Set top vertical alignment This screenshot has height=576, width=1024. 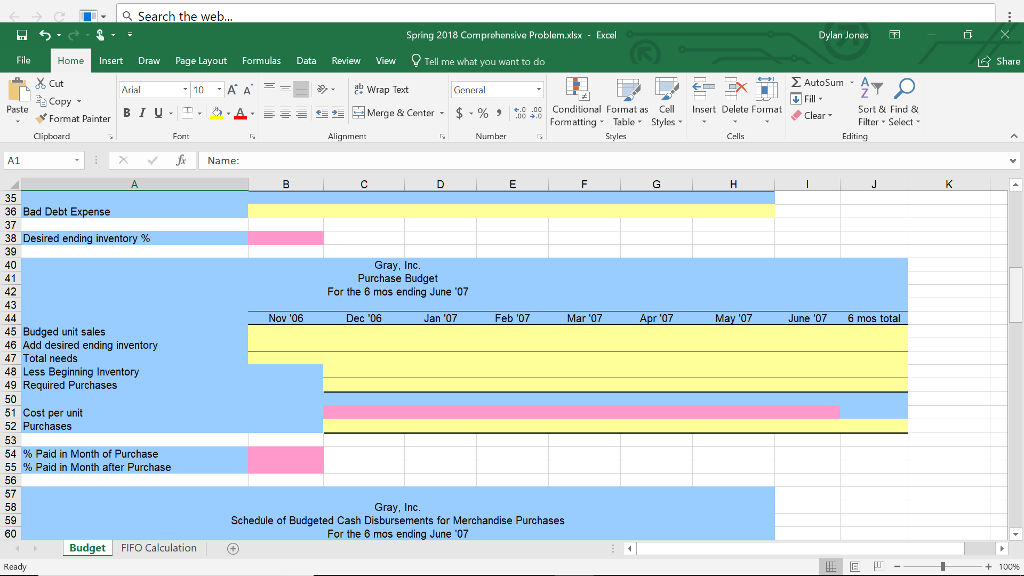point(269,89)
